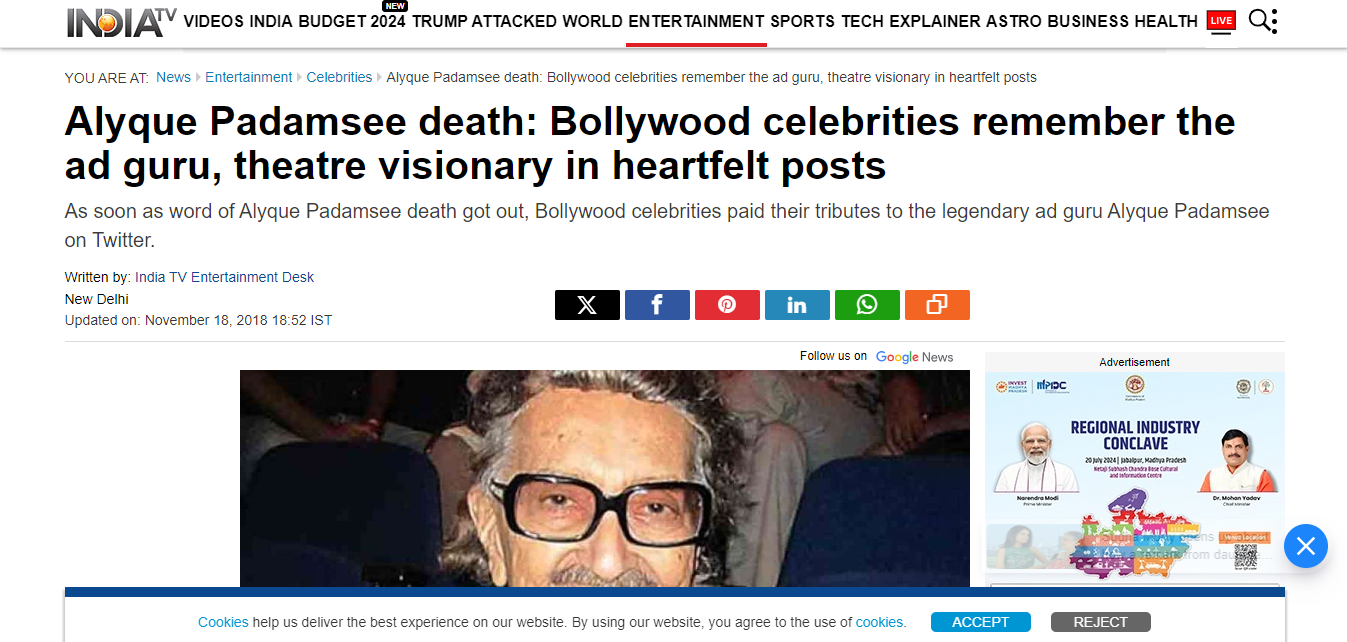Go to Sports section
This screenshot has height=642, width=1347.
pos(803,21)
